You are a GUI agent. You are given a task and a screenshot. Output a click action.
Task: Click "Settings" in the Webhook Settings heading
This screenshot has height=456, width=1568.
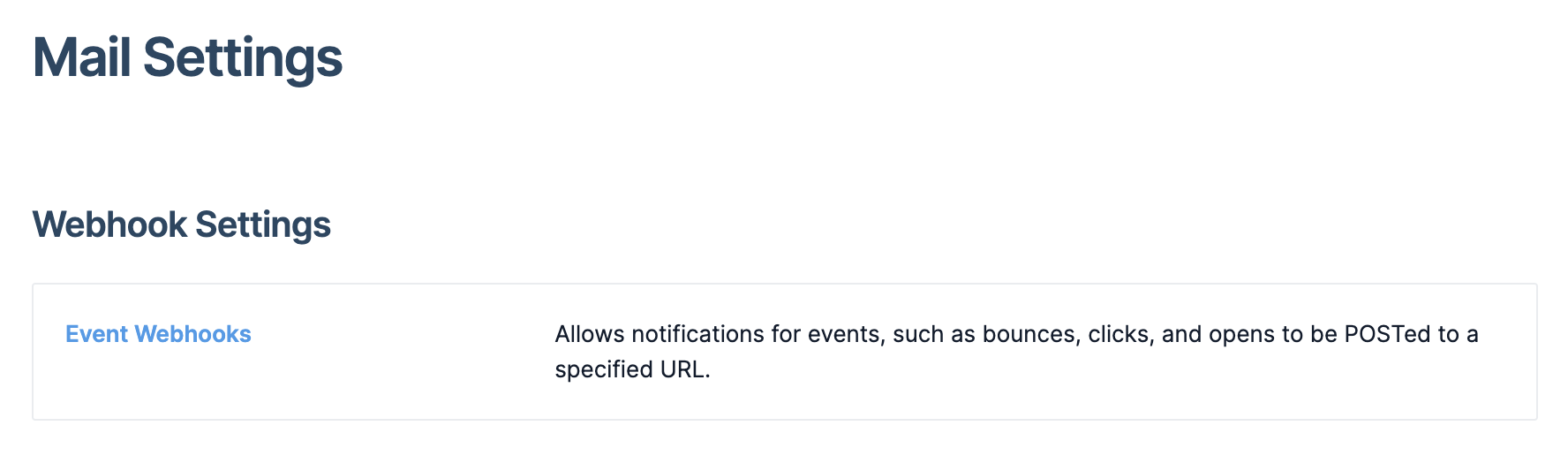(x=262, y=224)
